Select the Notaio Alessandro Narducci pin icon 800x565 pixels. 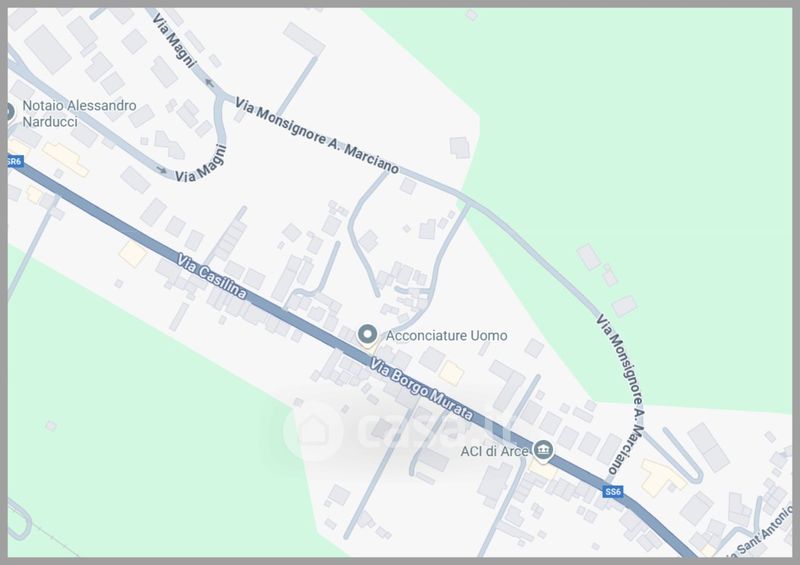click(x=9, y=113)
